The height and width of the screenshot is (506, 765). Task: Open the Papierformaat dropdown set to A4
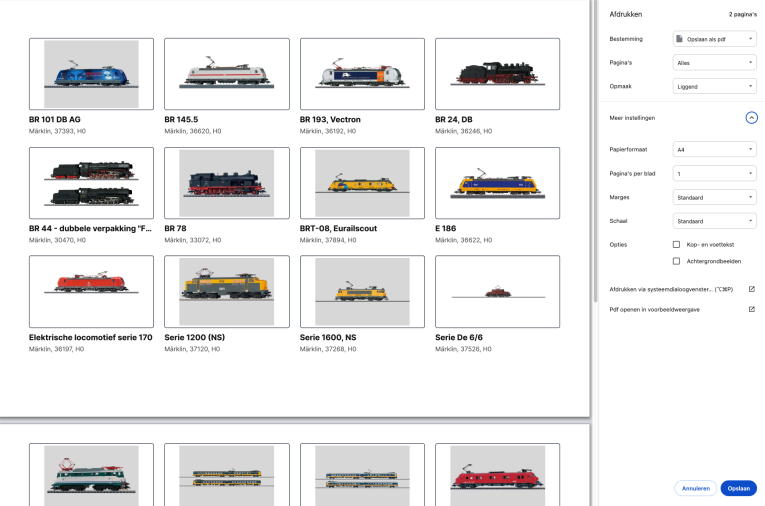point(714,150)
